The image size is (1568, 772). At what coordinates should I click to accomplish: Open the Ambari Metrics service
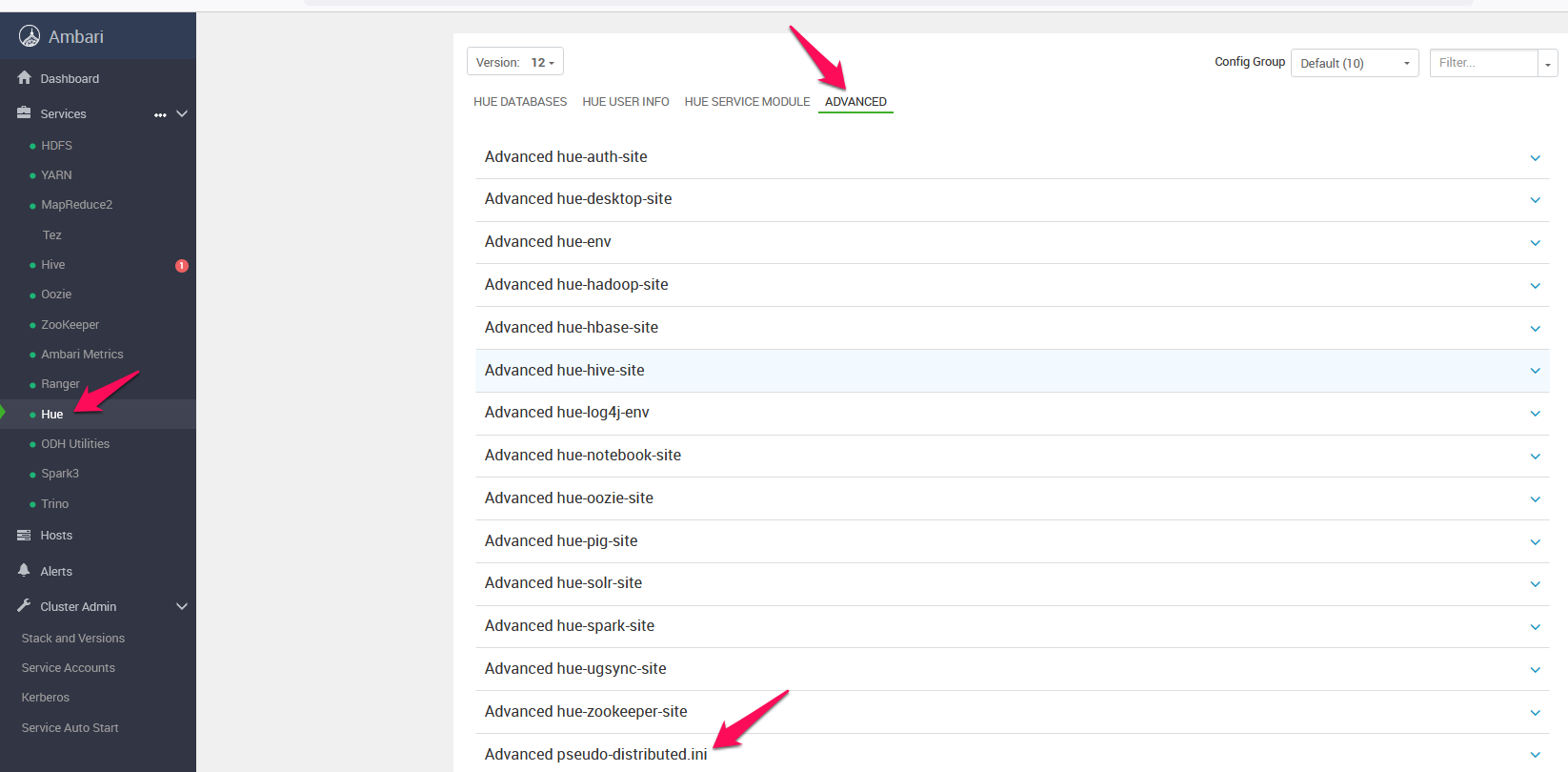[x=82, y=355]
